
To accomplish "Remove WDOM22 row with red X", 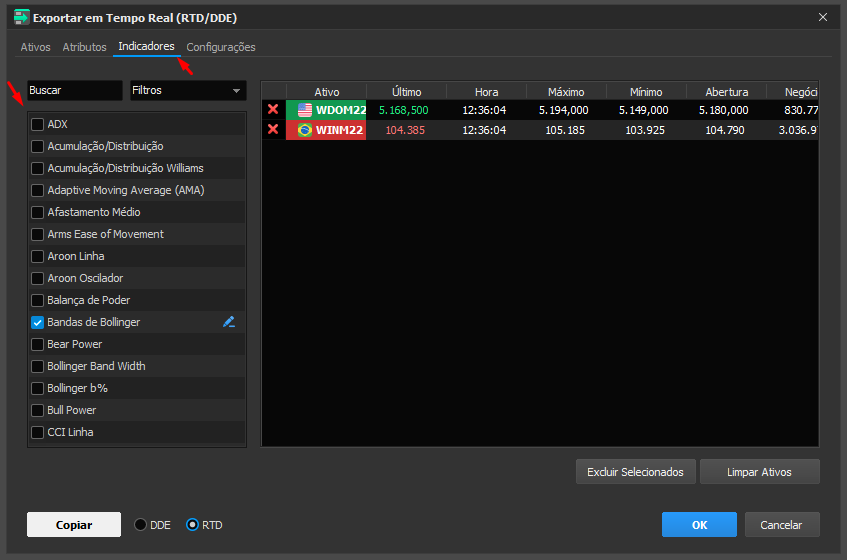I will (273, 110).
